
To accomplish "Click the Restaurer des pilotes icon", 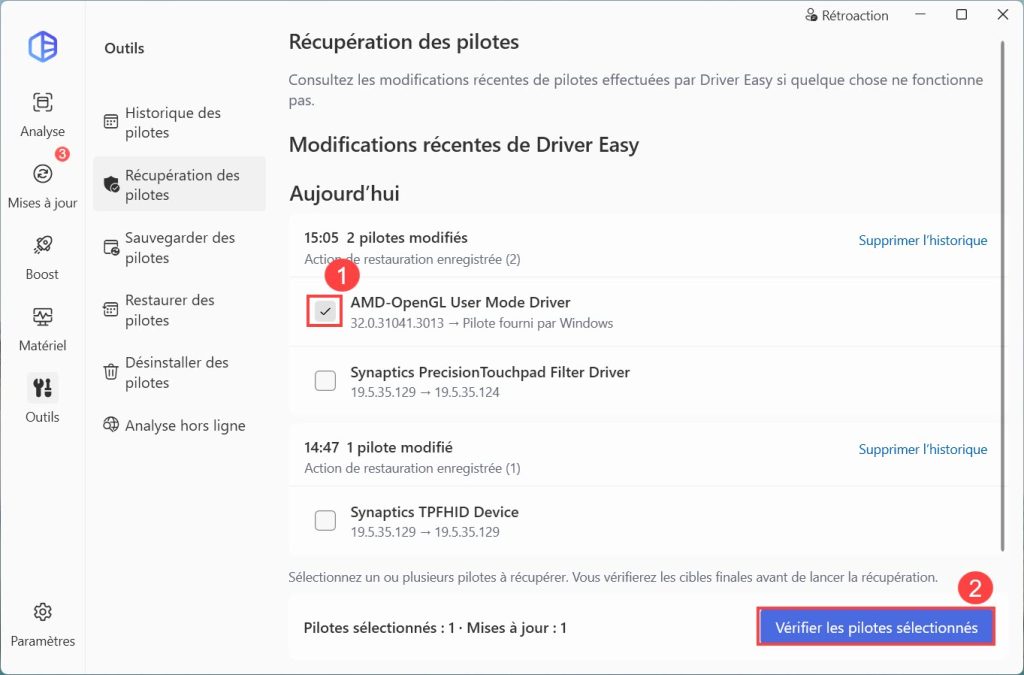I will click(x=111, y=310).
